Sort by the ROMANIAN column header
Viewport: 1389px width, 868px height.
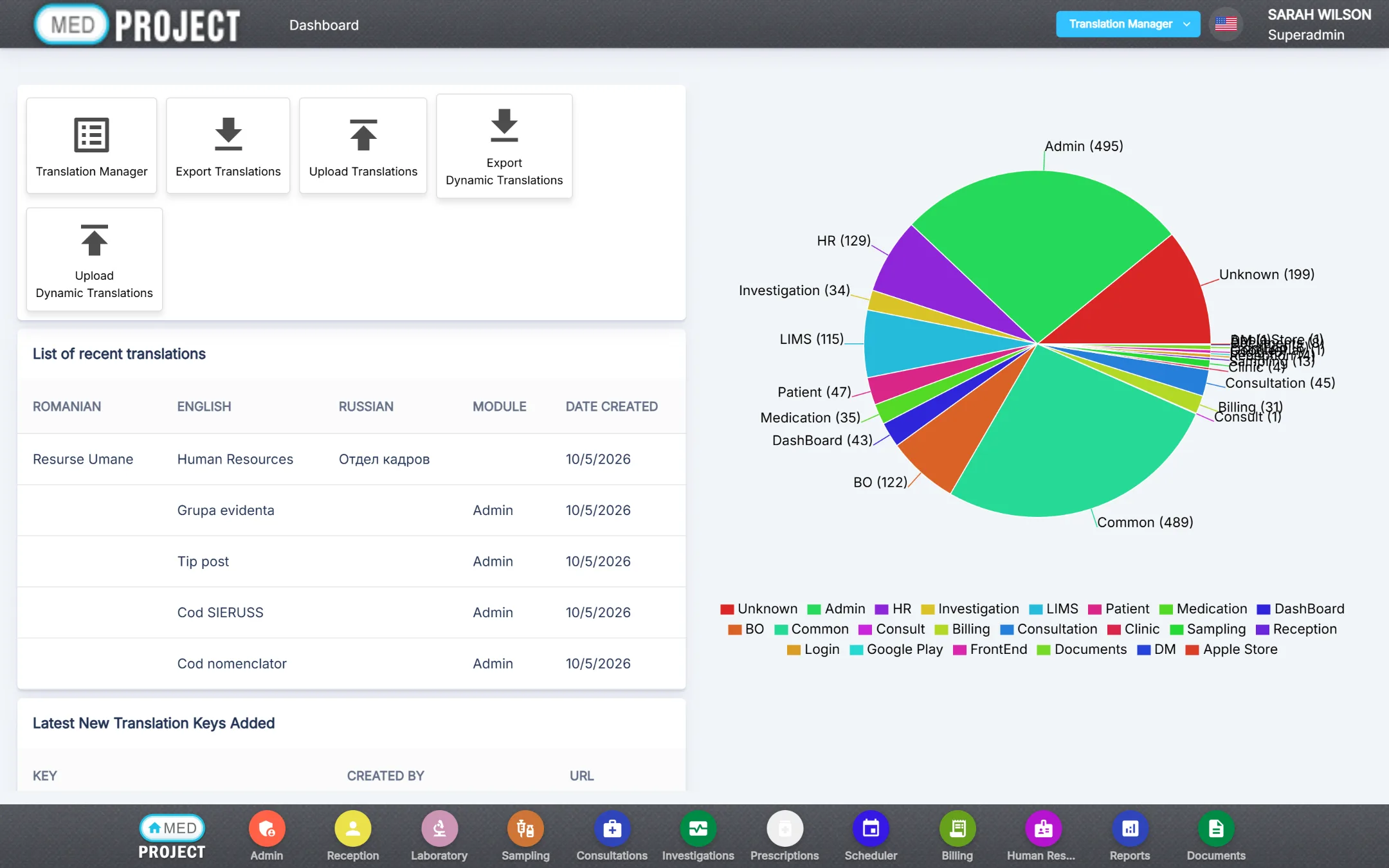[67, 406]
